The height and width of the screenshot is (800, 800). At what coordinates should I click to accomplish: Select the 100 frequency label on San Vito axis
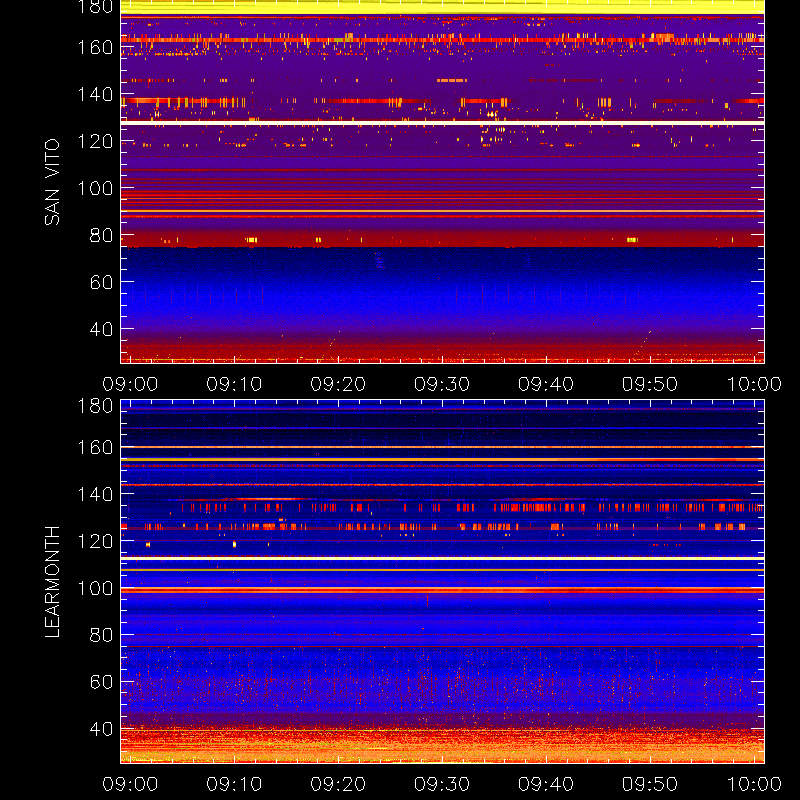tap(95, 188)
